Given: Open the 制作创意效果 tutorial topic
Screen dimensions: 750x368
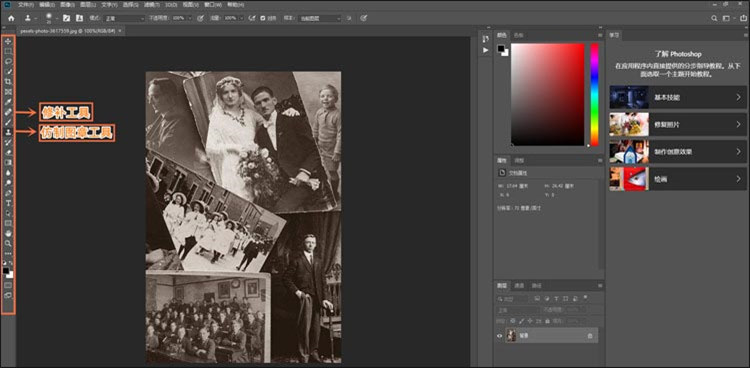Looking at the screenshot, I should (678, 152).
